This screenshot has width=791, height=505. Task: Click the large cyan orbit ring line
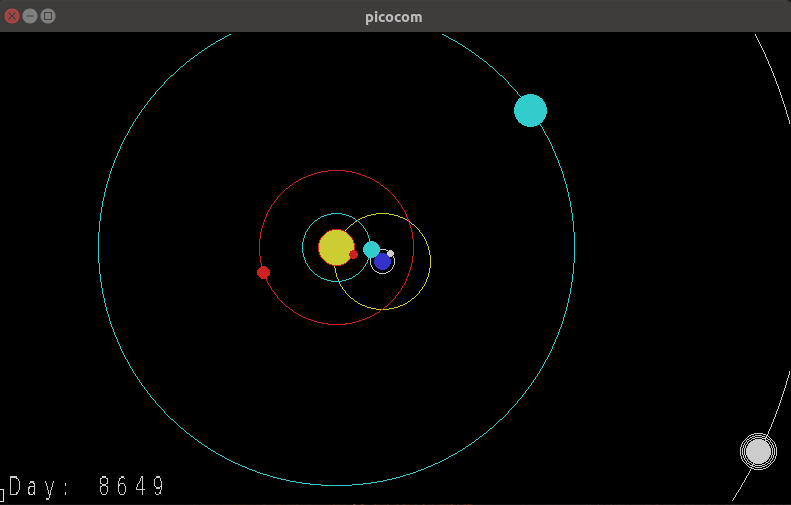point(99,247)
